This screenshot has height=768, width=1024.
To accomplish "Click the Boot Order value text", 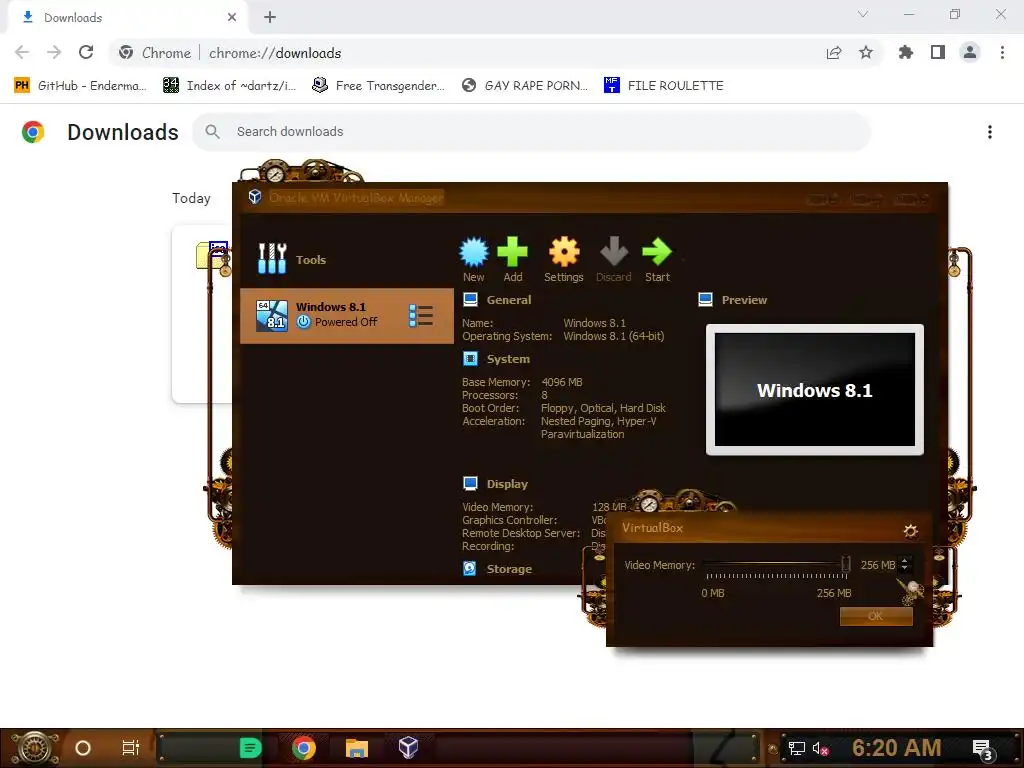I will click(x=603, y=408).
